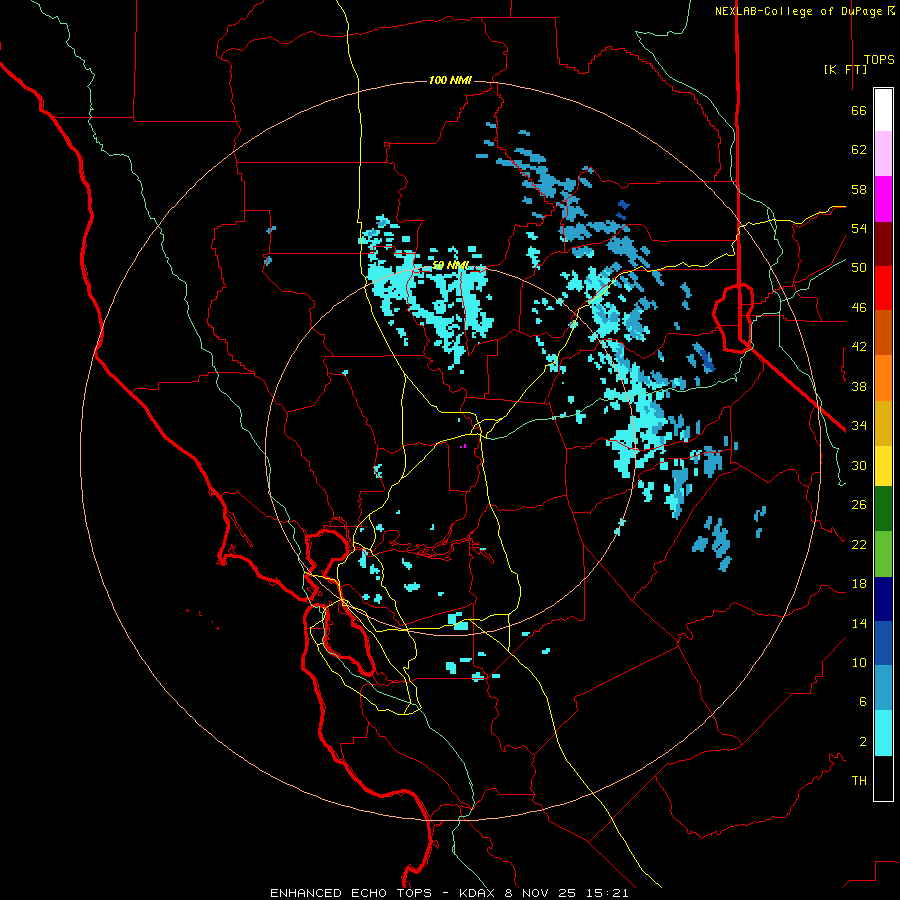Viewport: 900px width, 900px height.
Task: Click the legend value '50'
Action: [859, 267]
